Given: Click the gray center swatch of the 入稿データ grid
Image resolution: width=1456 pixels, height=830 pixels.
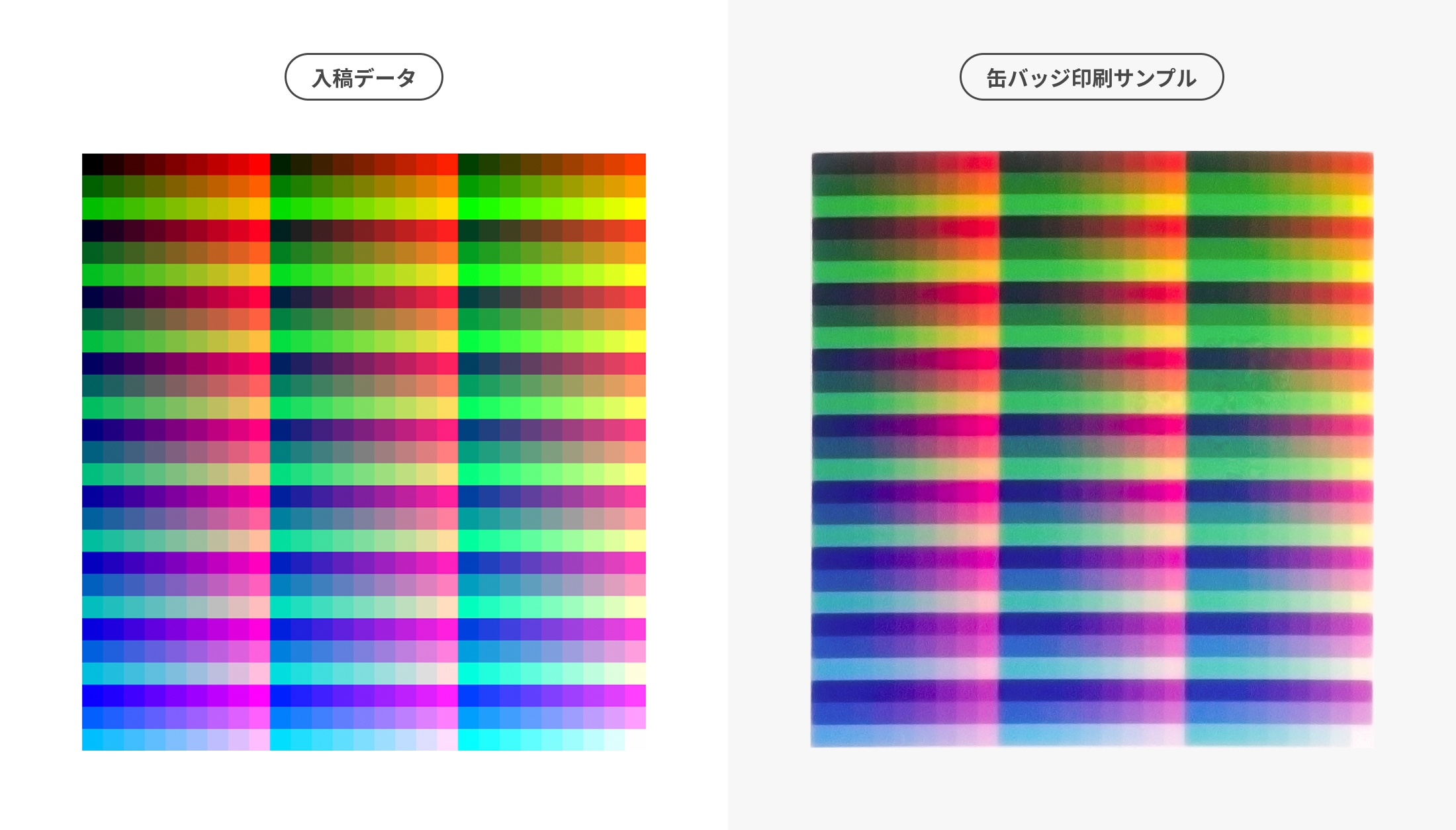Looking at the screenshot, I should [364, 452].
